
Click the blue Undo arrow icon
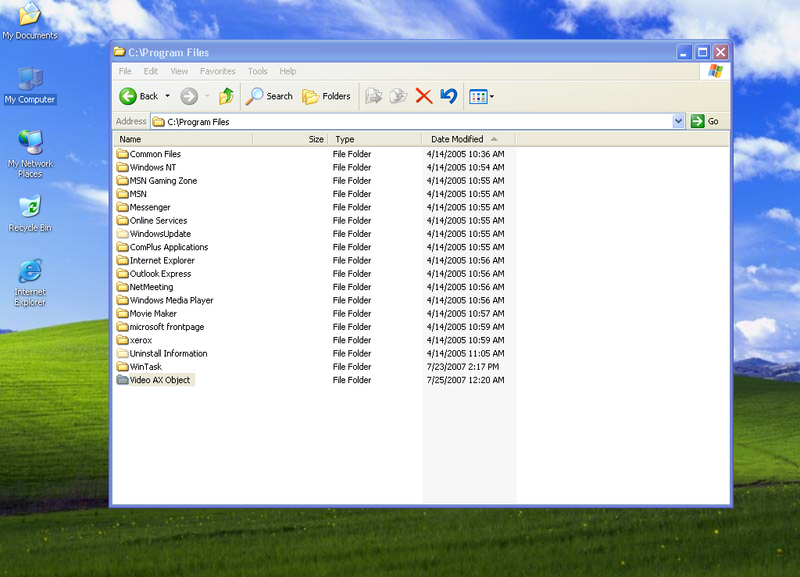pyautogui.click(x=448, y=96)
